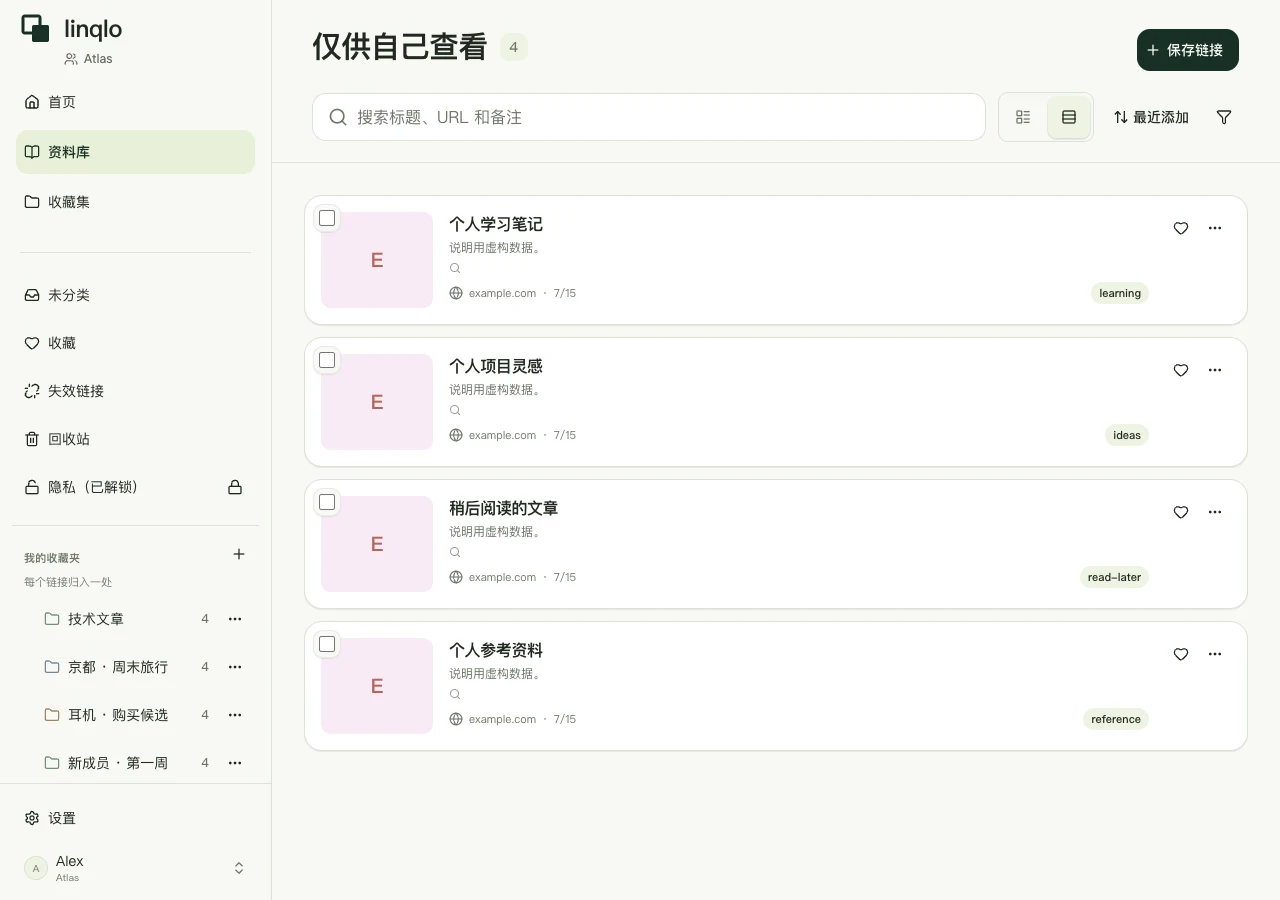Open options menu for 技术文章 folder

coord(235,619)
